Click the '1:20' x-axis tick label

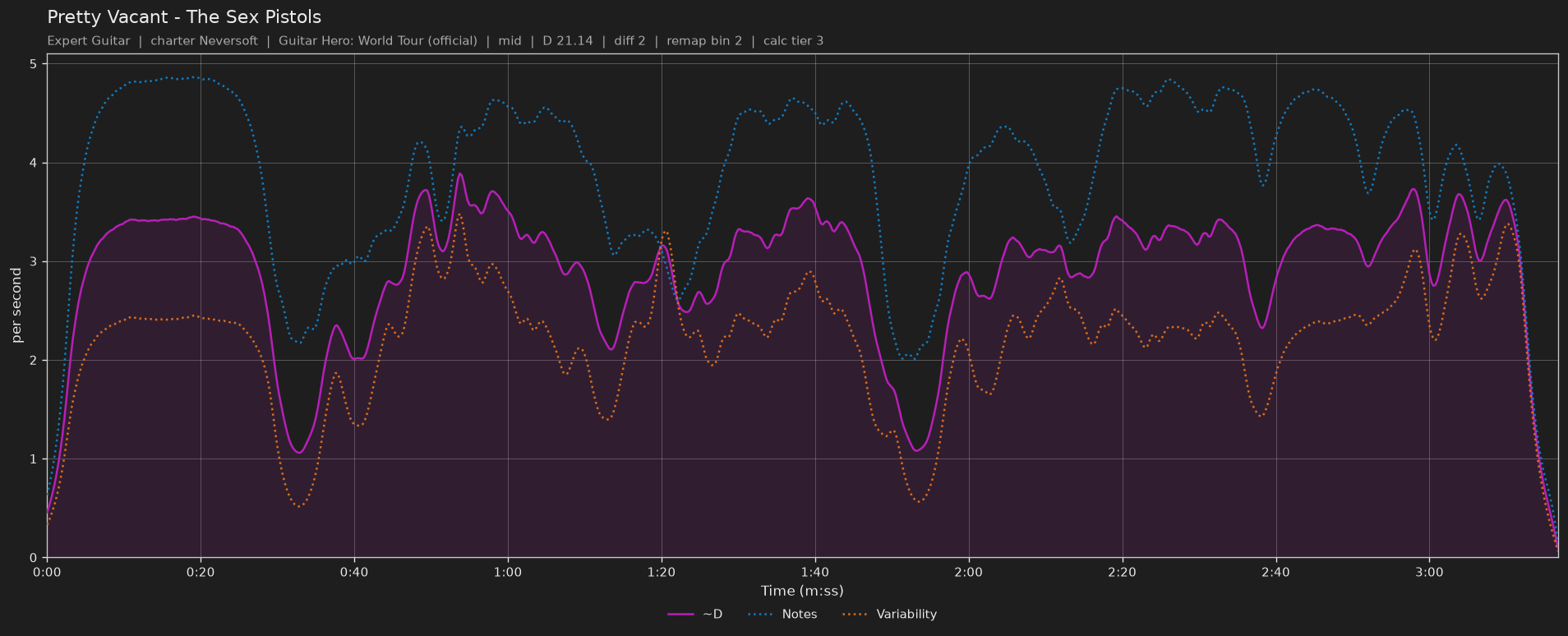click(x=662, y=572)
